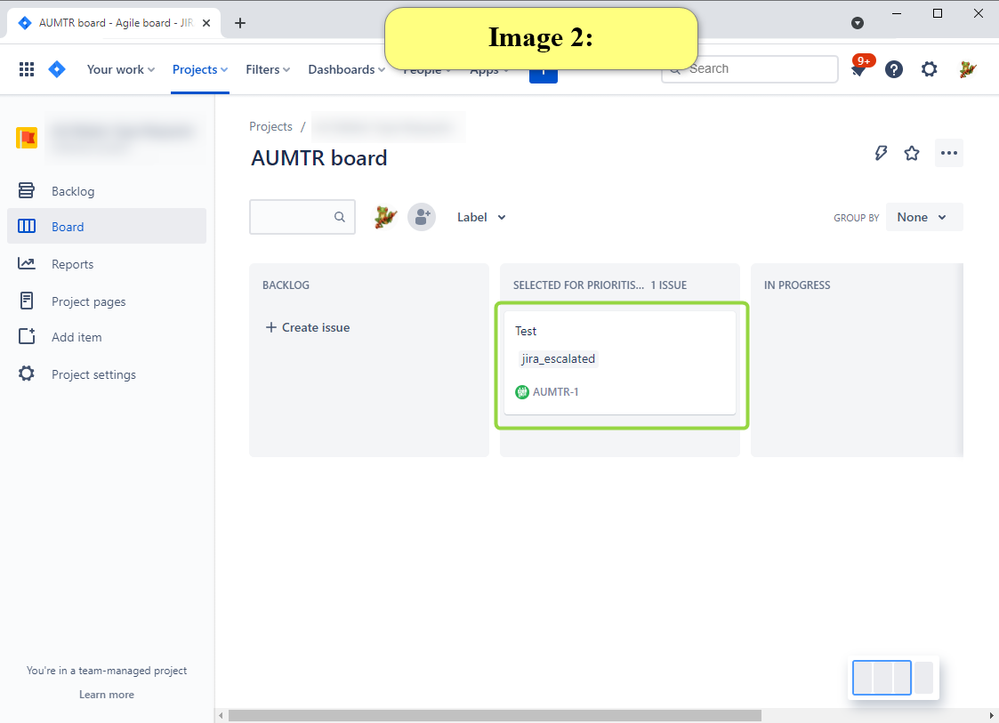Open the Group By None dropdown
The height and width of the screenshot is (723, 999).
click(x=924, y=217)
